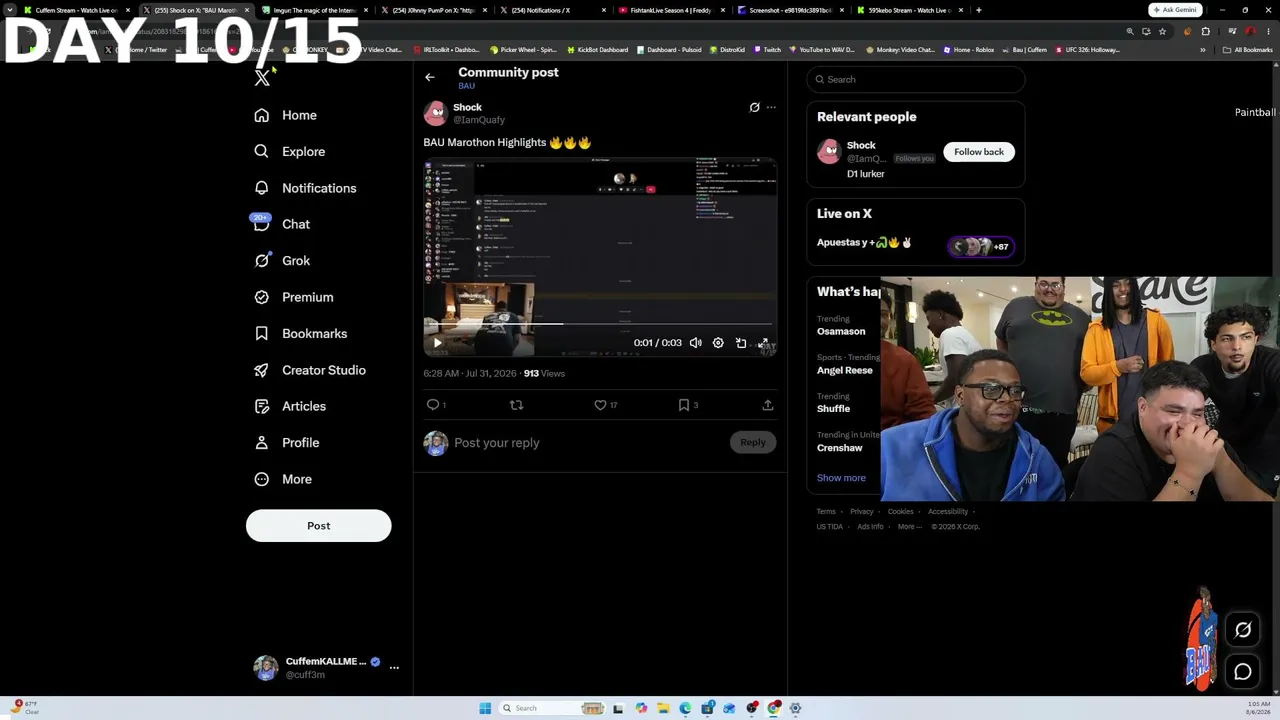Screen dimensions: 1280x720
Task: Switch to the 595kebo Stream browser tab
Action: (x=908, y=10)
